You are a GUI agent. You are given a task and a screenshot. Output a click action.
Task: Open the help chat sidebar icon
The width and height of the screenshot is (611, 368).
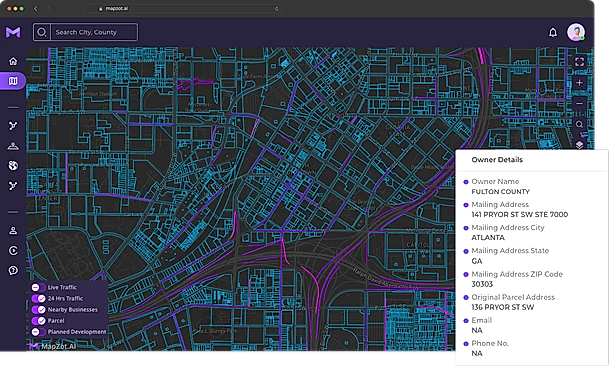coord(13,270)
